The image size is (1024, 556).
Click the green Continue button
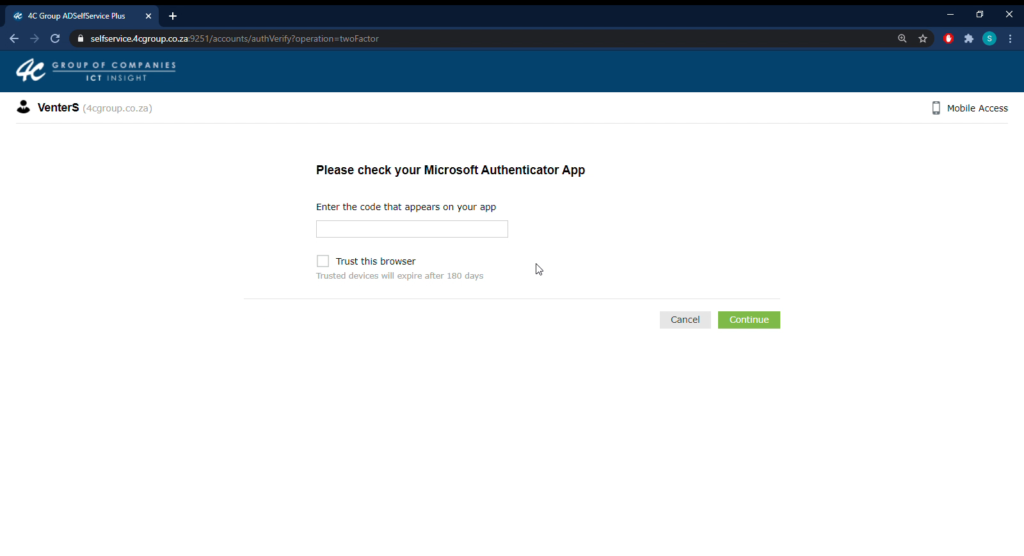(749, 319)
